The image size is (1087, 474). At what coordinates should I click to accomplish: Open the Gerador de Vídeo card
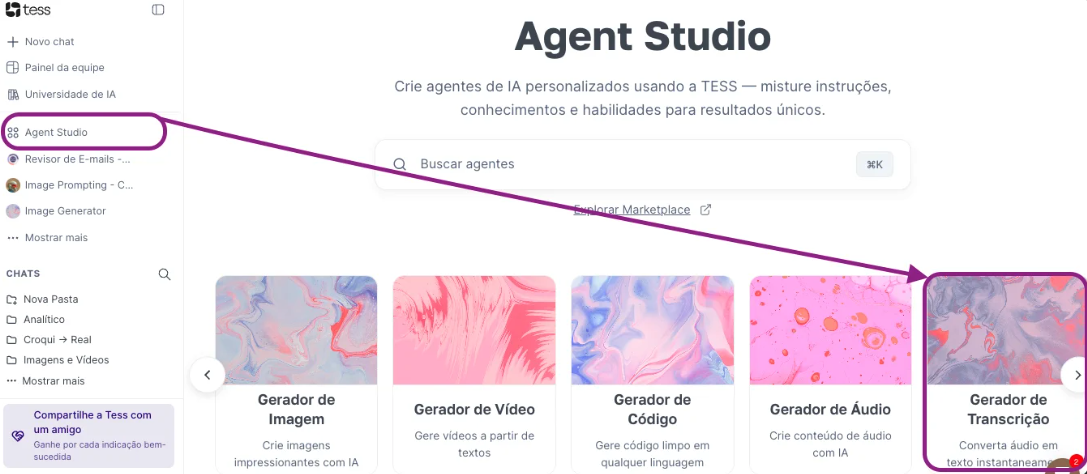pos(474,374)
